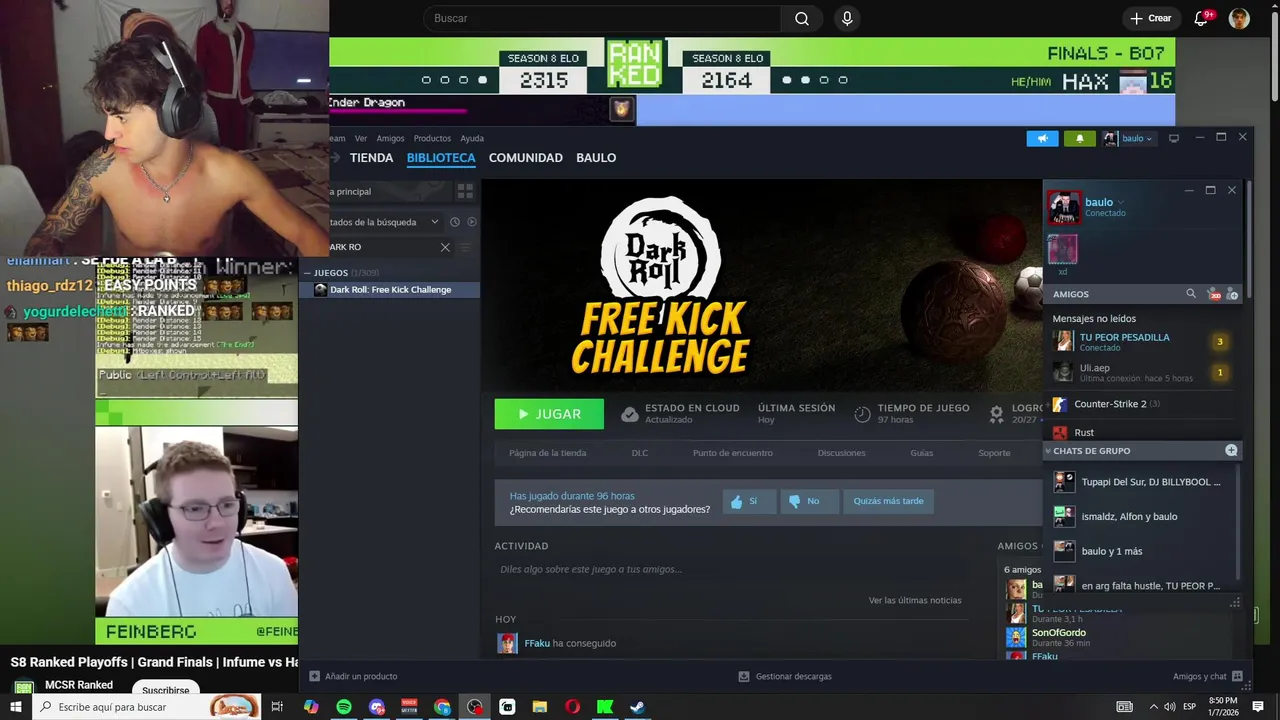Image resolution: width=1280 pixels, height=720 pixels.
Task: Open Tupapi Del Sur, DJ BILLYBOOL group chat
Action: (x=1143, y=482)
